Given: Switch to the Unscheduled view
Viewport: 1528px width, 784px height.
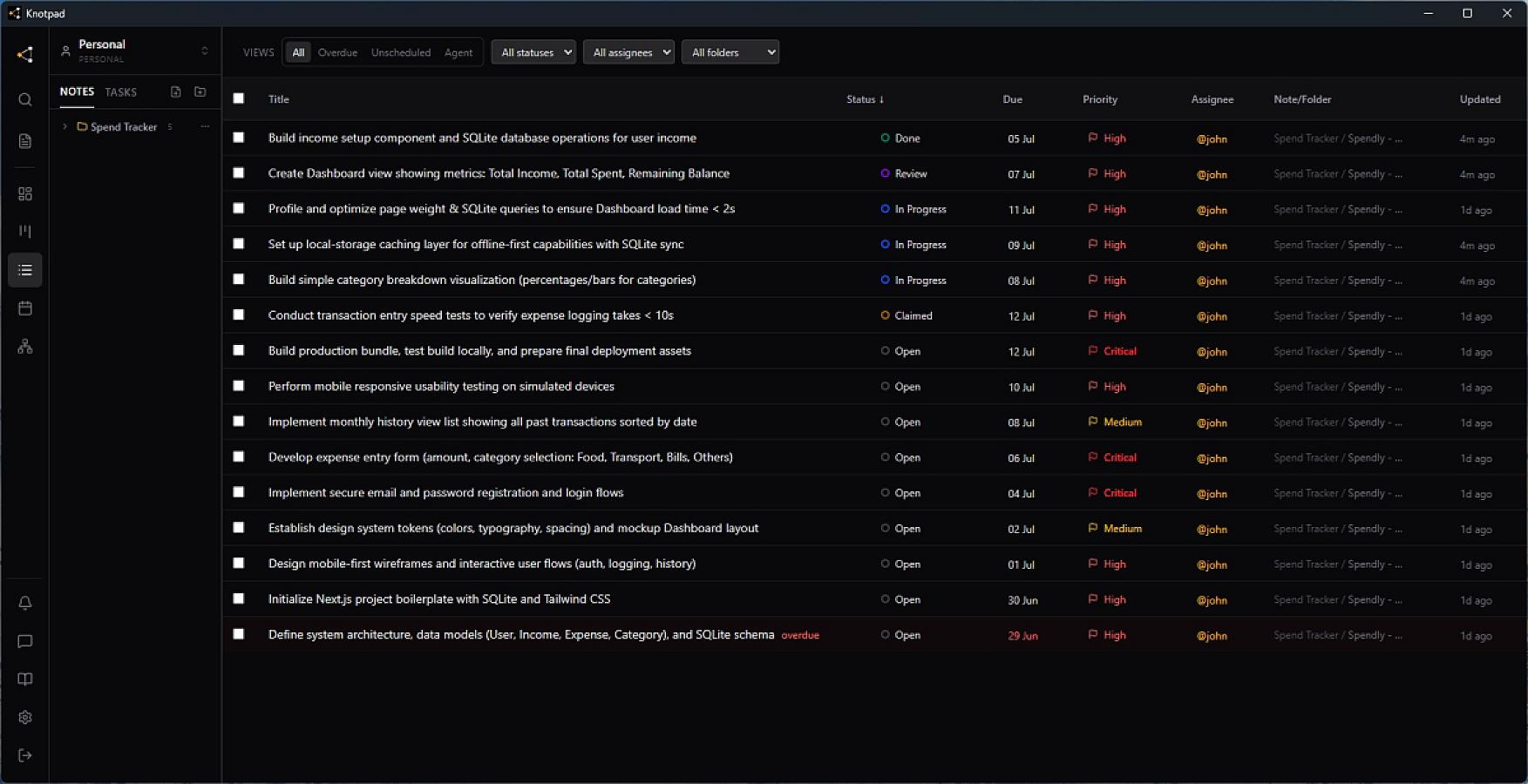Looking at the screenshot, I should point(401,52).
